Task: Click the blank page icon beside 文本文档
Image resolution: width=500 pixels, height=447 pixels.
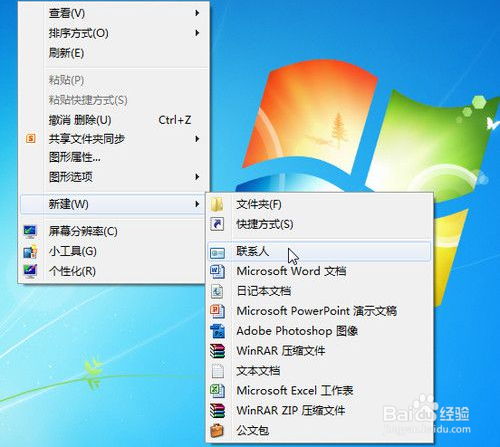Action: 217,371
